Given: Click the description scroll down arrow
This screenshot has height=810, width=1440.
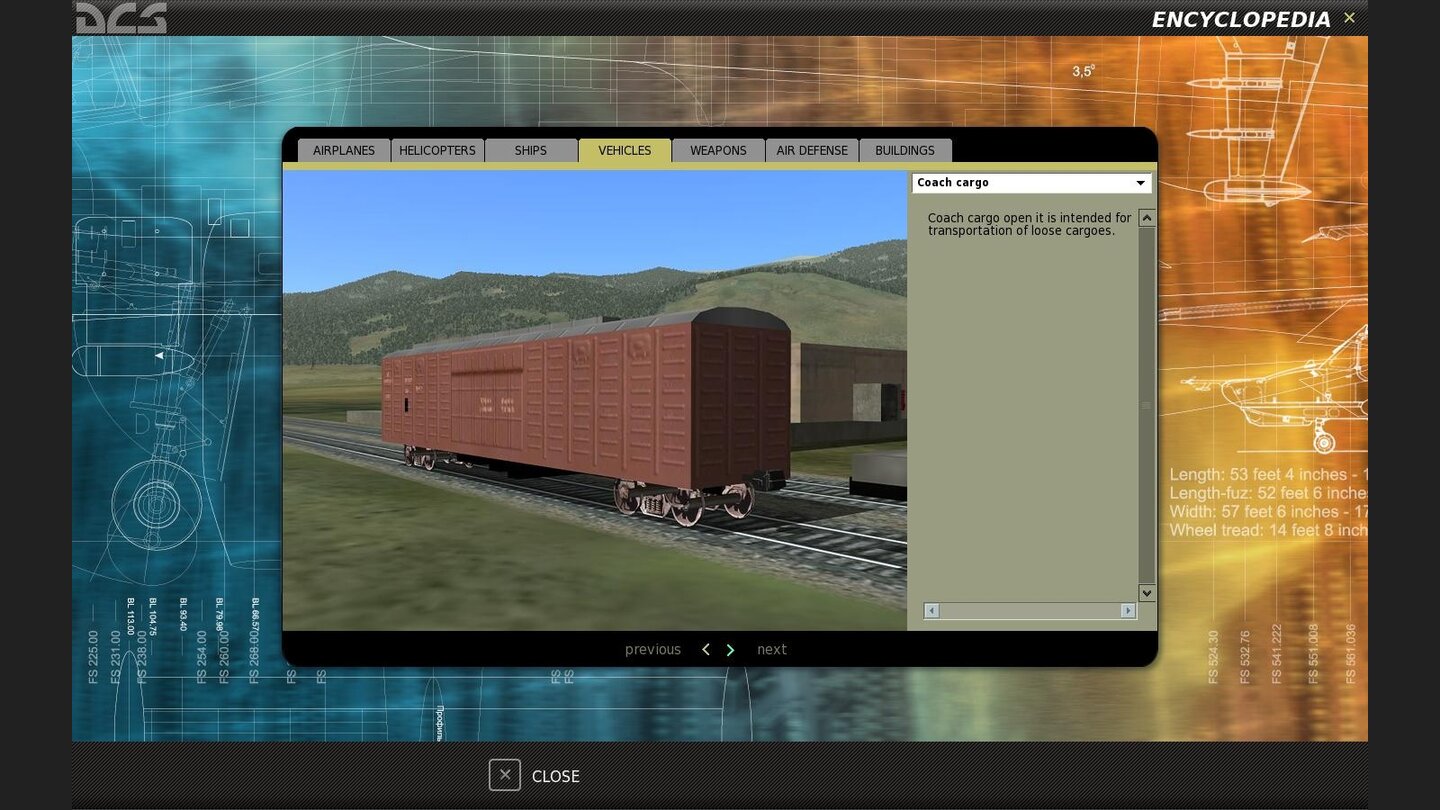Looking at the screenshot, I should pos(1147,593).
